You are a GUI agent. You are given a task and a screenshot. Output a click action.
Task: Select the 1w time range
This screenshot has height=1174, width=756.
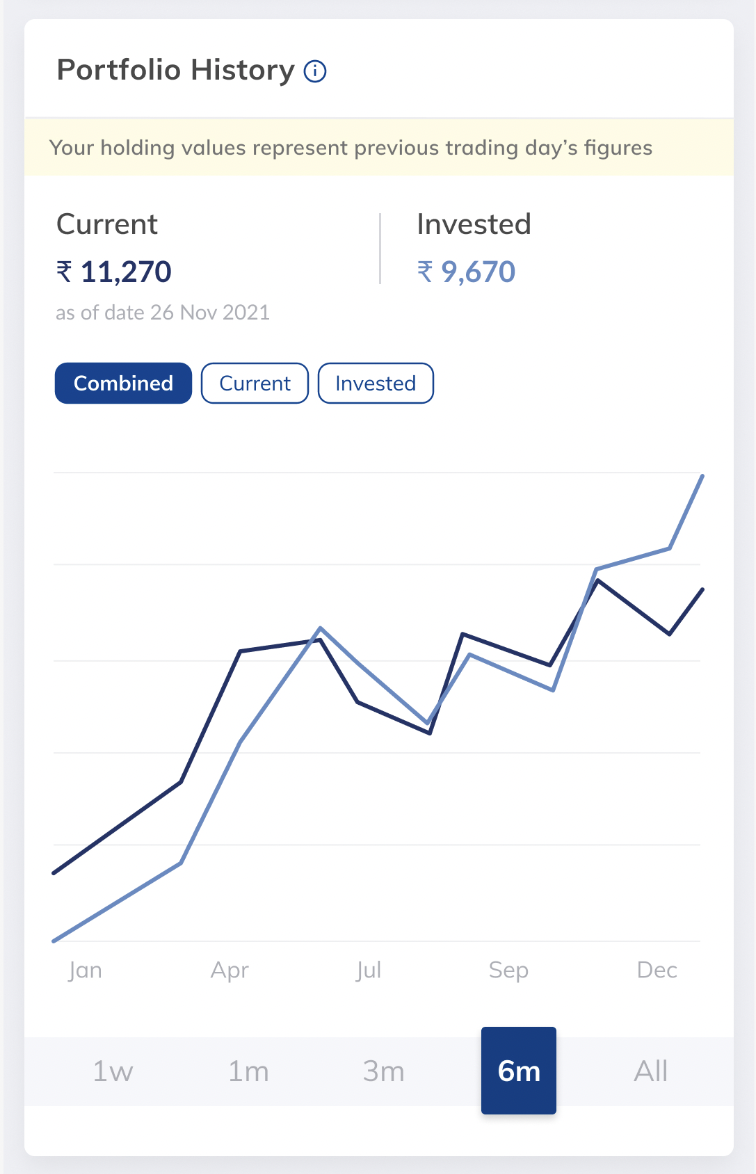coord(112,1070)
